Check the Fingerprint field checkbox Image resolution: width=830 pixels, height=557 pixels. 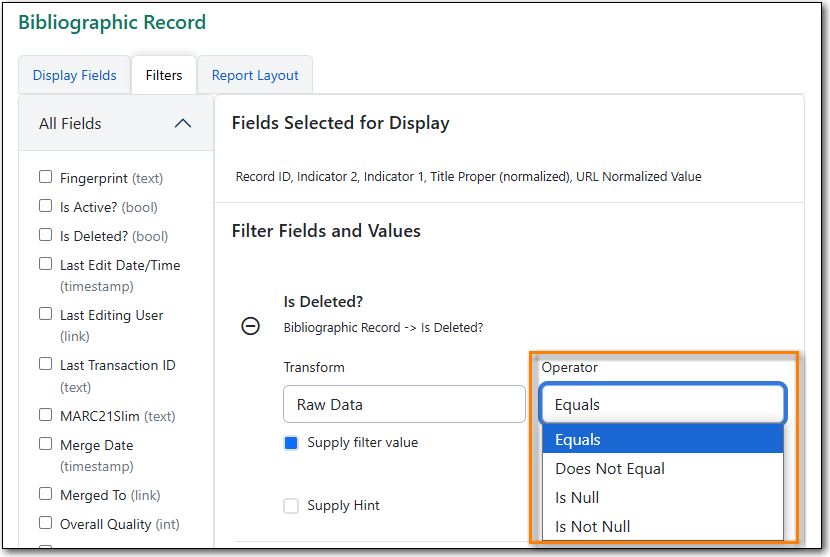click(x=46, y=177)
